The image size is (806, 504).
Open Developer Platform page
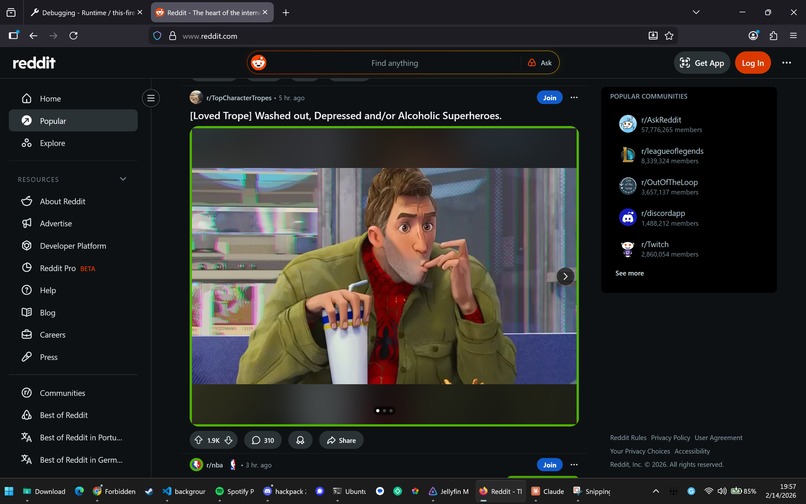coord(73,246)
